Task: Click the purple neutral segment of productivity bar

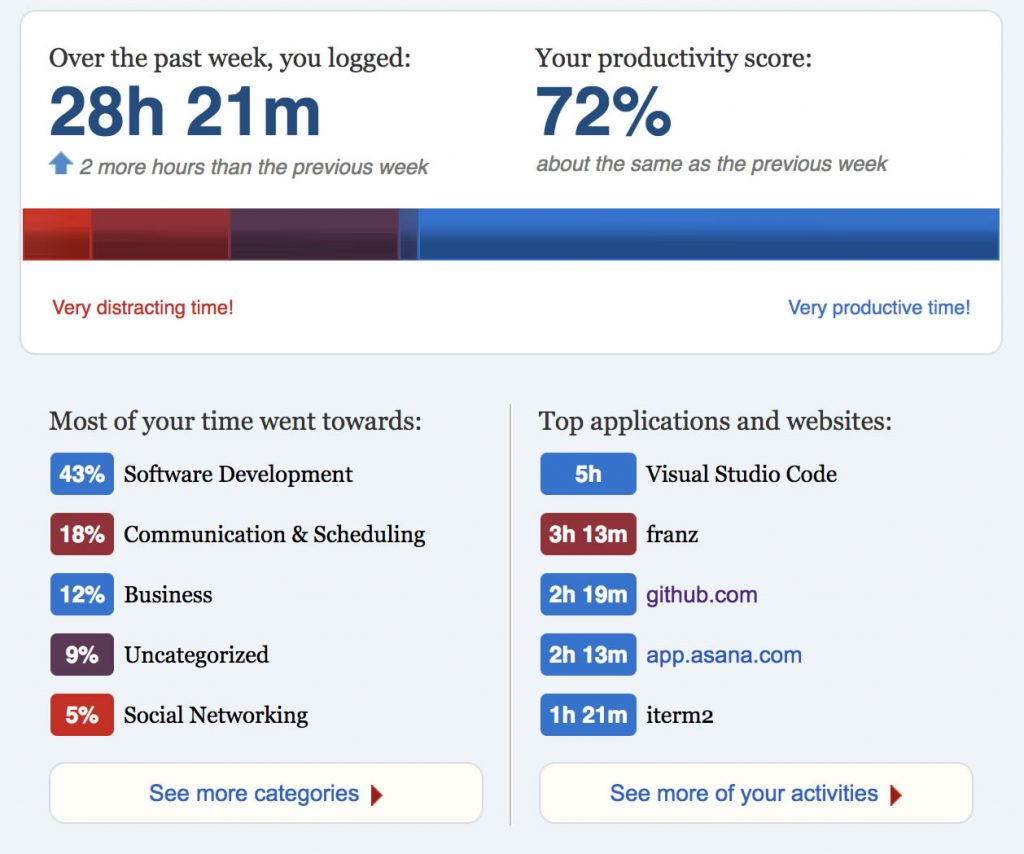Action: (314, 234)
